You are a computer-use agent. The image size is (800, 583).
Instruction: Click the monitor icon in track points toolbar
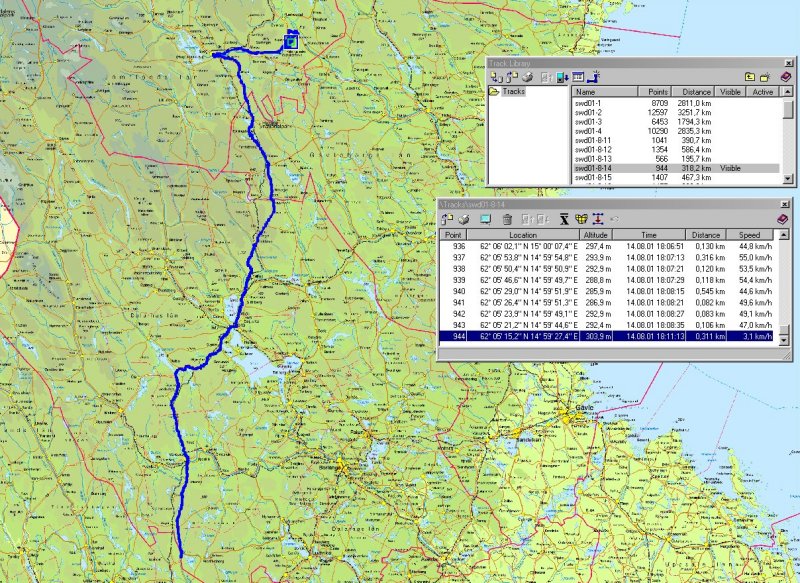tap(484, 219)
